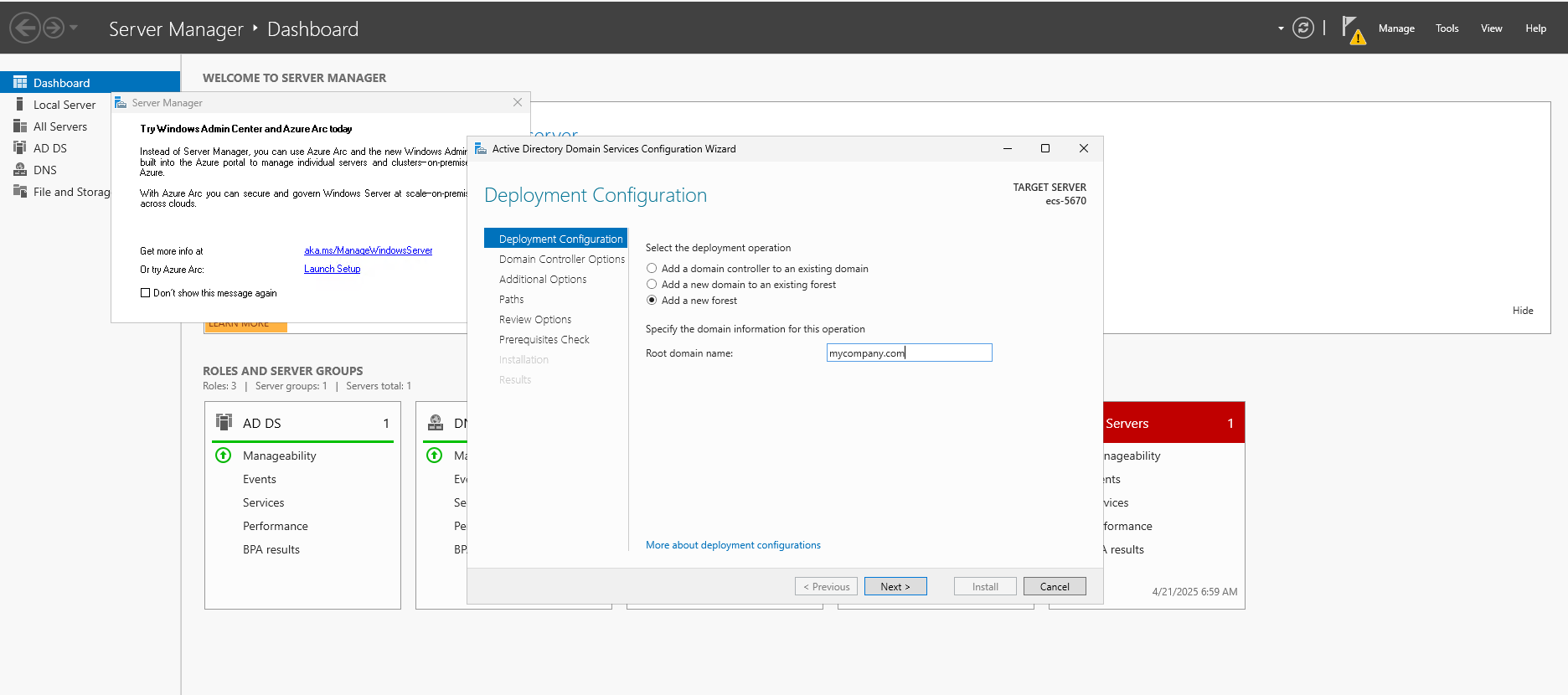Open the Manage menu
Image resolution: width=1568 pixels, height=695 pixels.
pyautogui.click(x=1396, y=28)
